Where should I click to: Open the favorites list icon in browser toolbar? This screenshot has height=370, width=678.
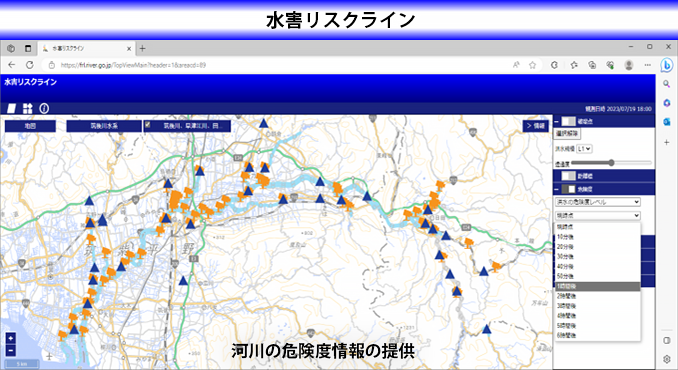[x=574, y=65]
